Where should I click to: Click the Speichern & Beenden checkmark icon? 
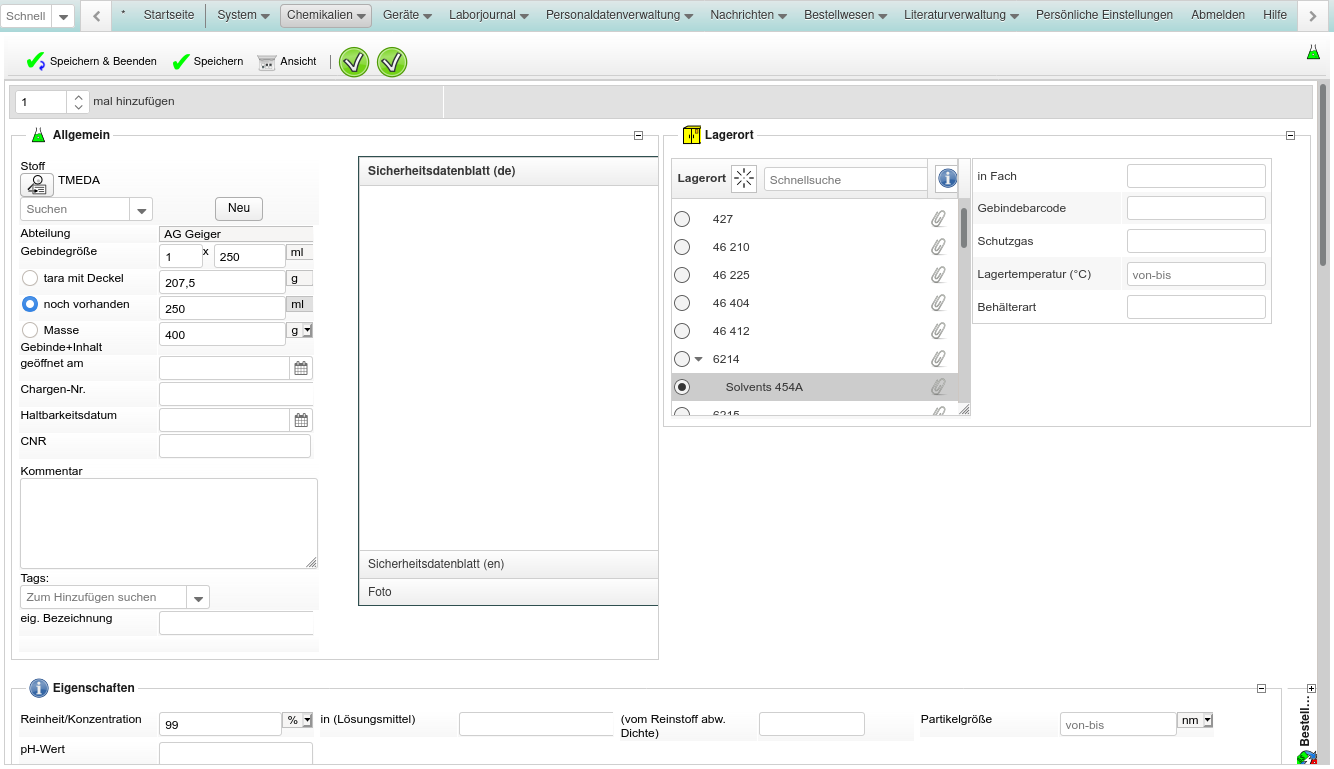click(35, 62)
